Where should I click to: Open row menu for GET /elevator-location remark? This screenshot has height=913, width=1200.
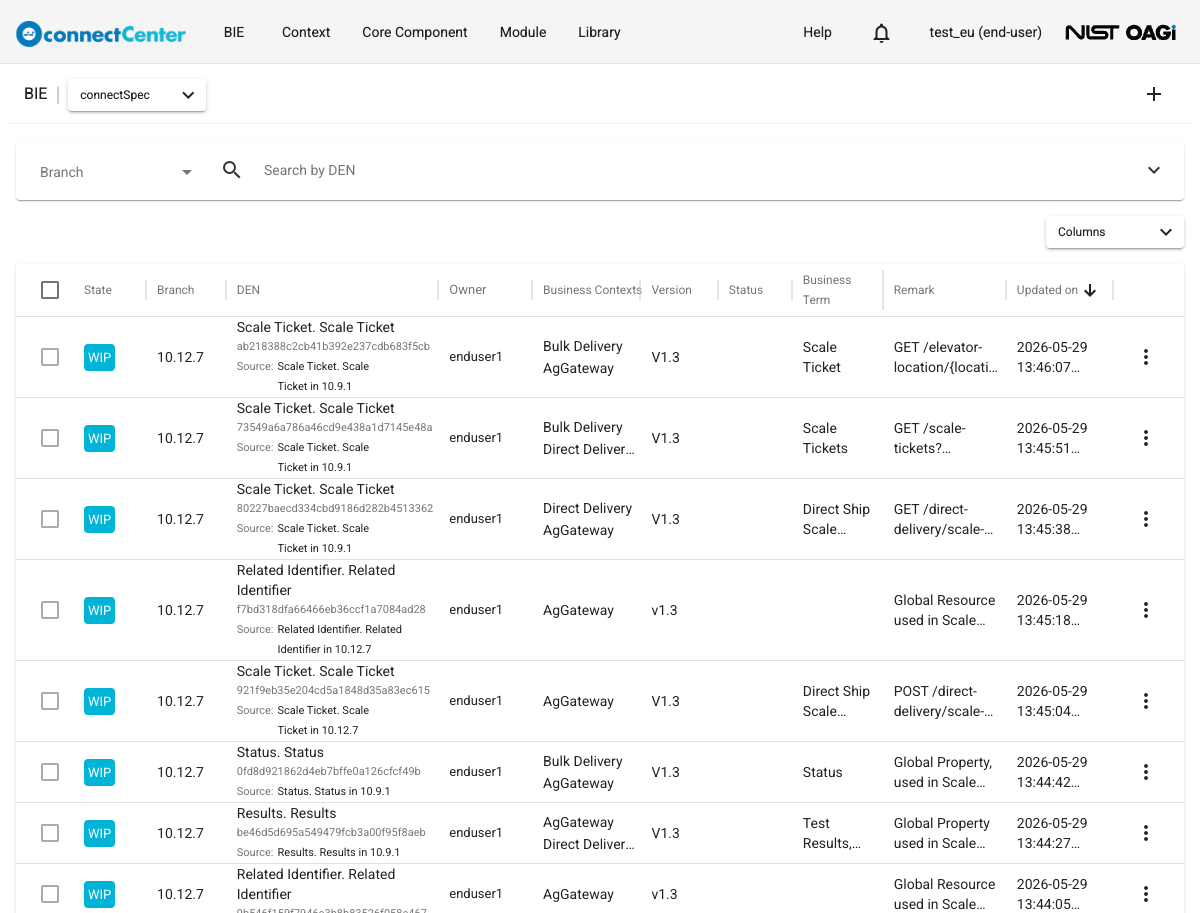click(x=1146, y=357)
